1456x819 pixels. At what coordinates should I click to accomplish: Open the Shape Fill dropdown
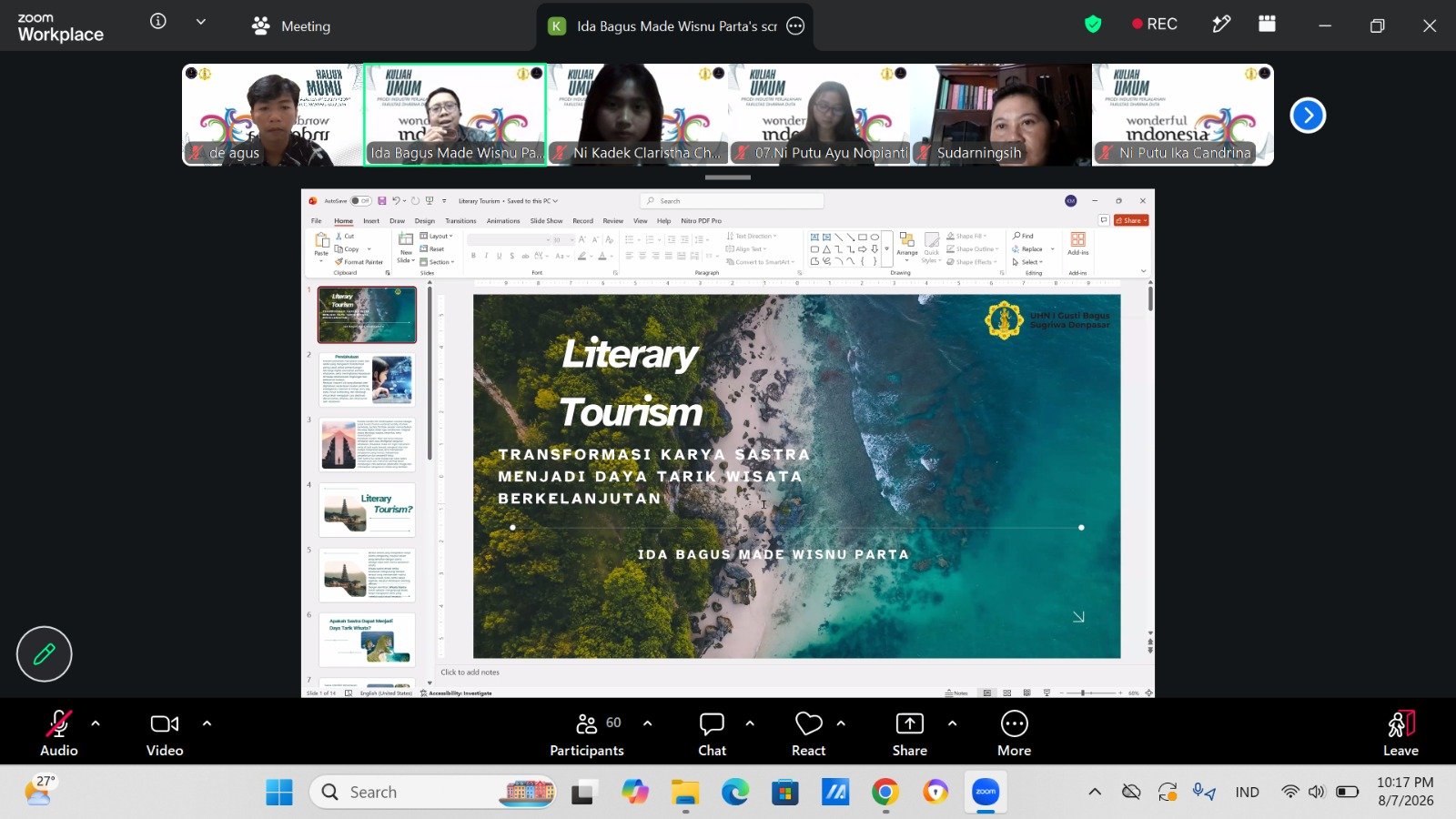pos(967,237)
